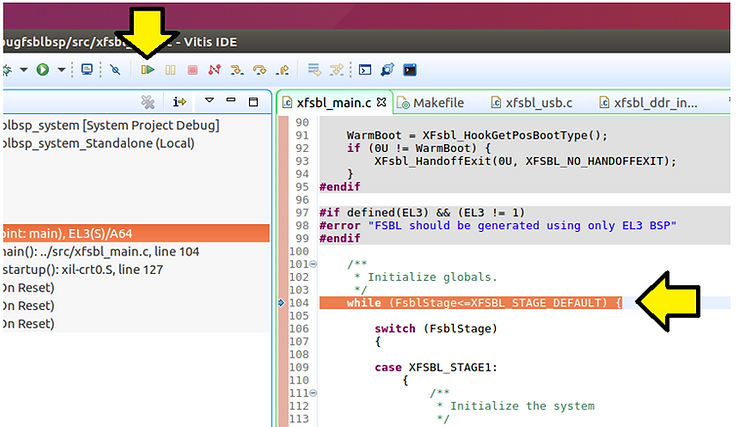Click the Disconnect debug icon
This screenshot has width=740, height=427.
coord(214,70)
